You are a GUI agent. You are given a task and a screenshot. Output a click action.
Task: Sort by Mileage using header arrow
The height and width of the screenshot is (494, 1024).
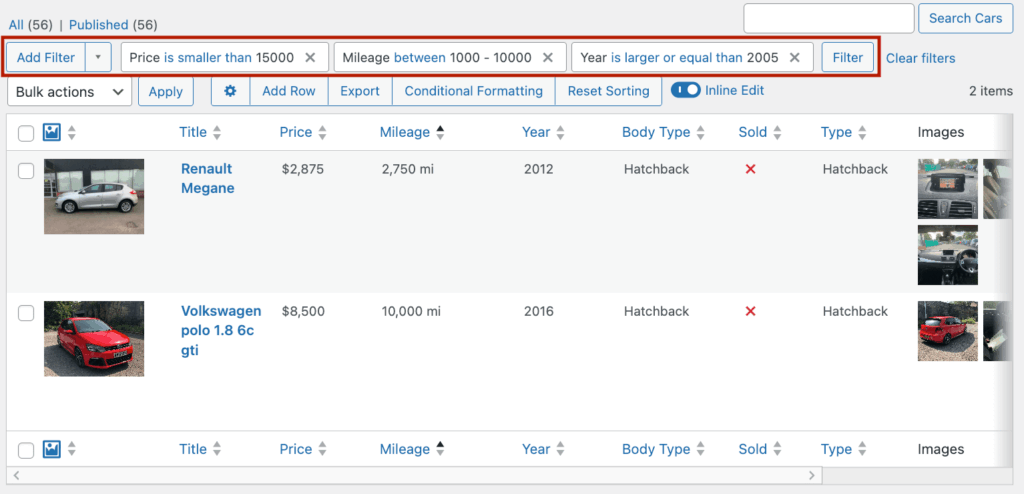[441, 132]
